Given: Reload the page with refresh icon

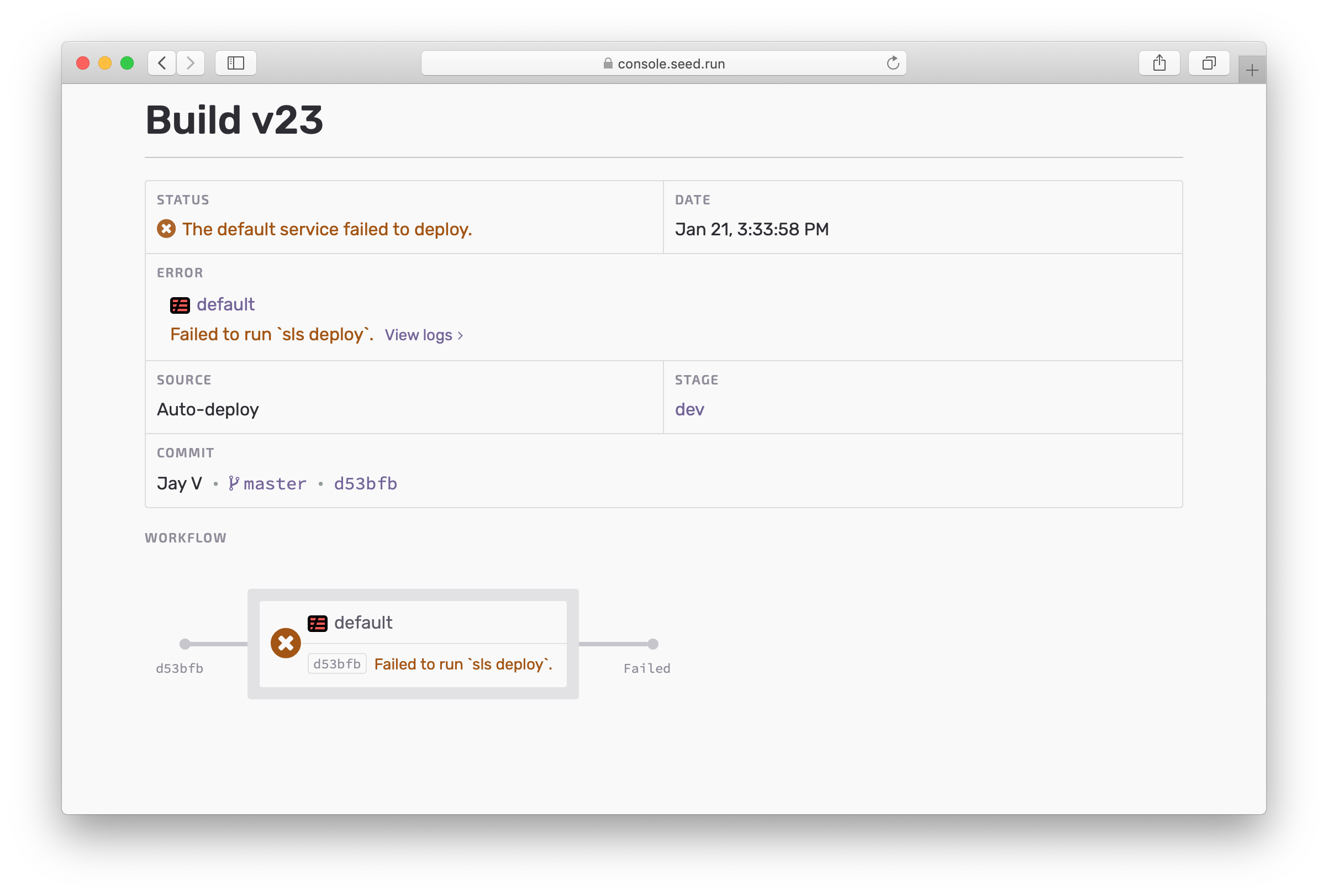Looking at the screenshot, I should (893, 63).
